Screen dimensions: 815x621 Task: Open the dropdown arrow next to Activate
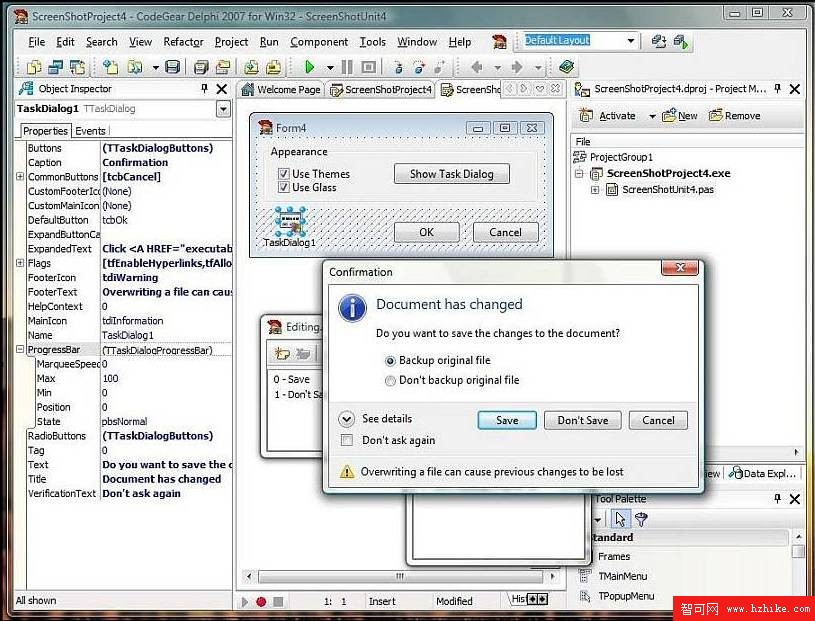pos(652,116)
